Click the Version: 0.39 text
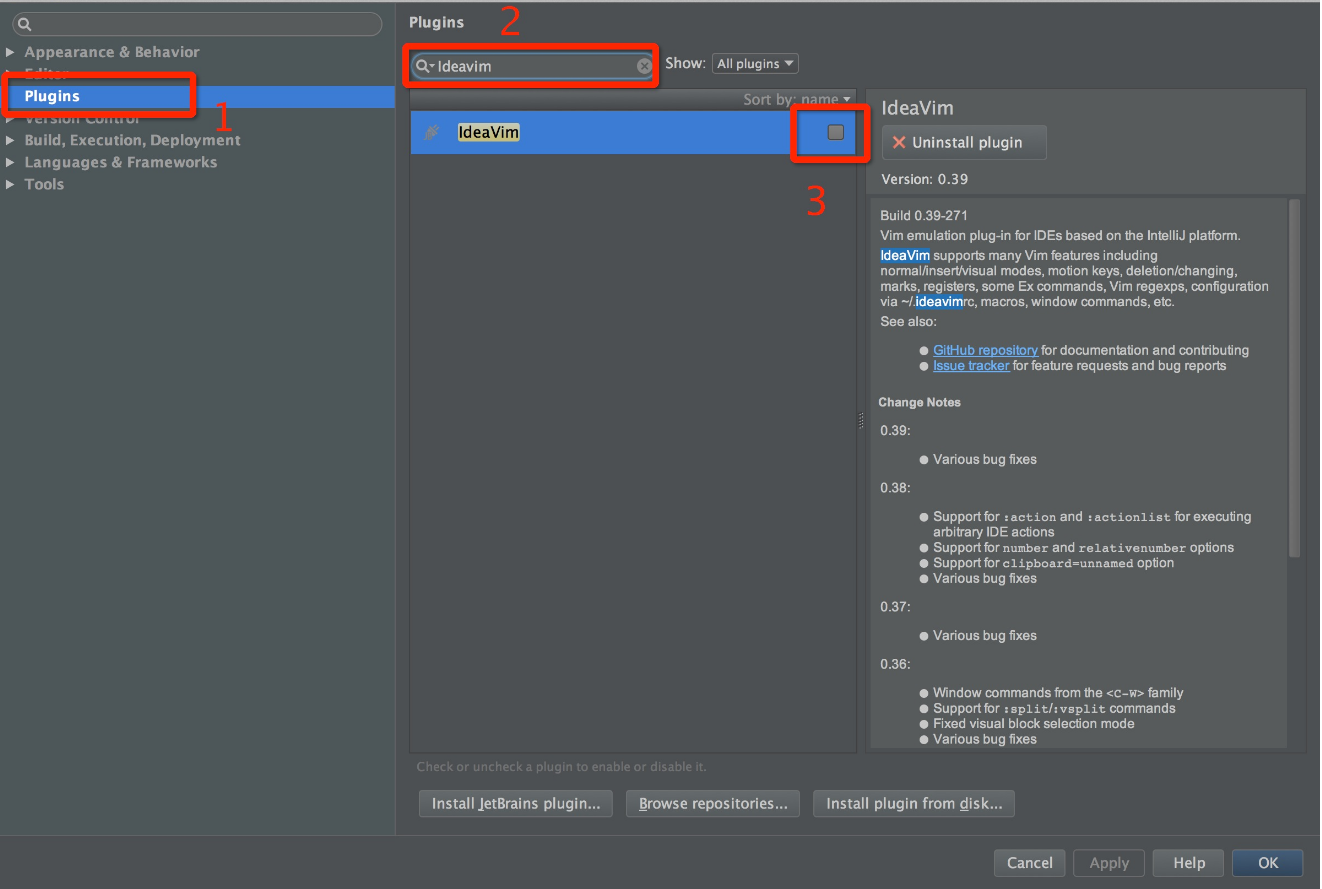Viewport: 1322px width, 889px height. tap(924, 180)
